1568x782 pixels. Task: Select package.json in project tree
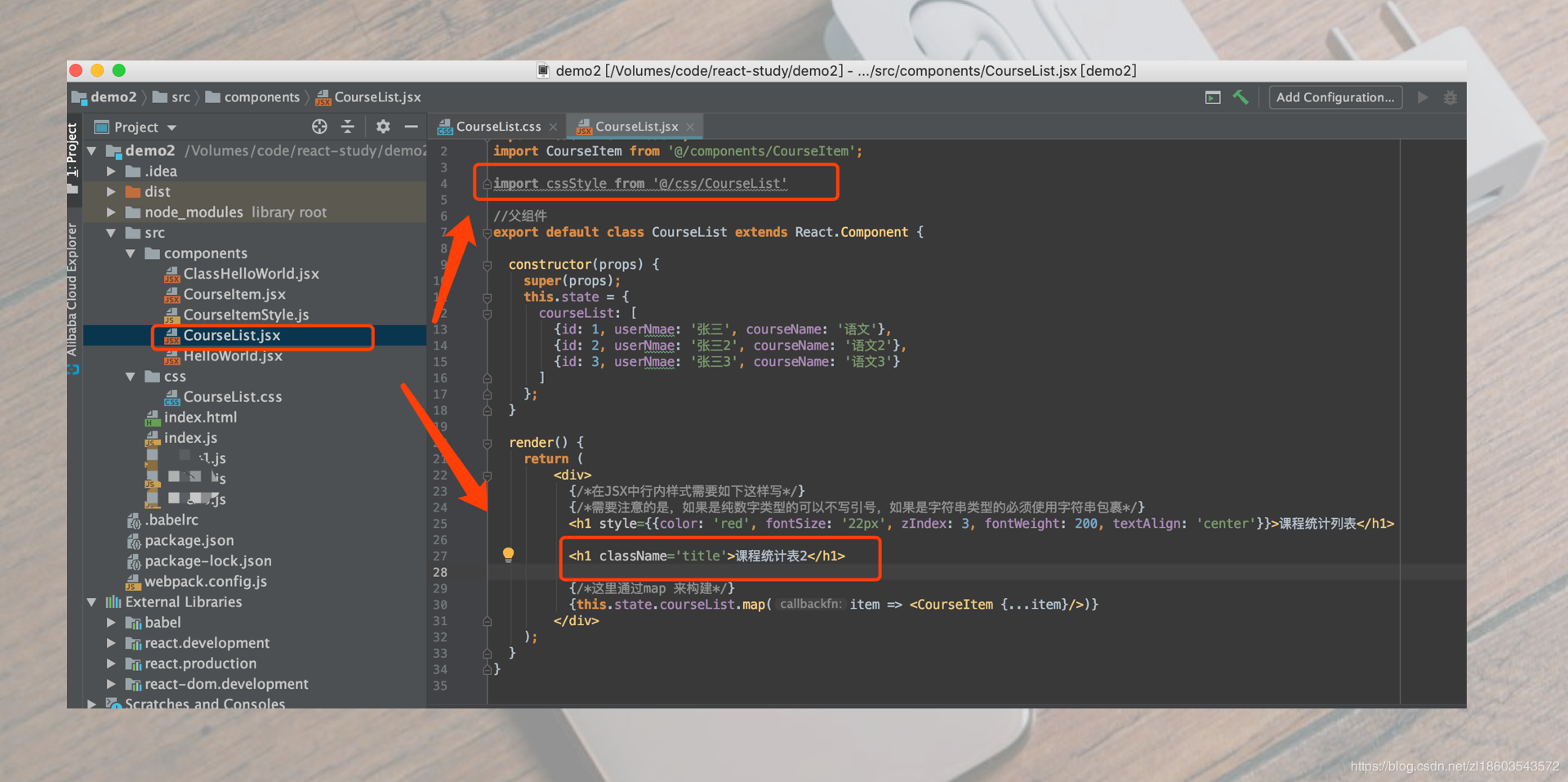(x=189, y=540)
